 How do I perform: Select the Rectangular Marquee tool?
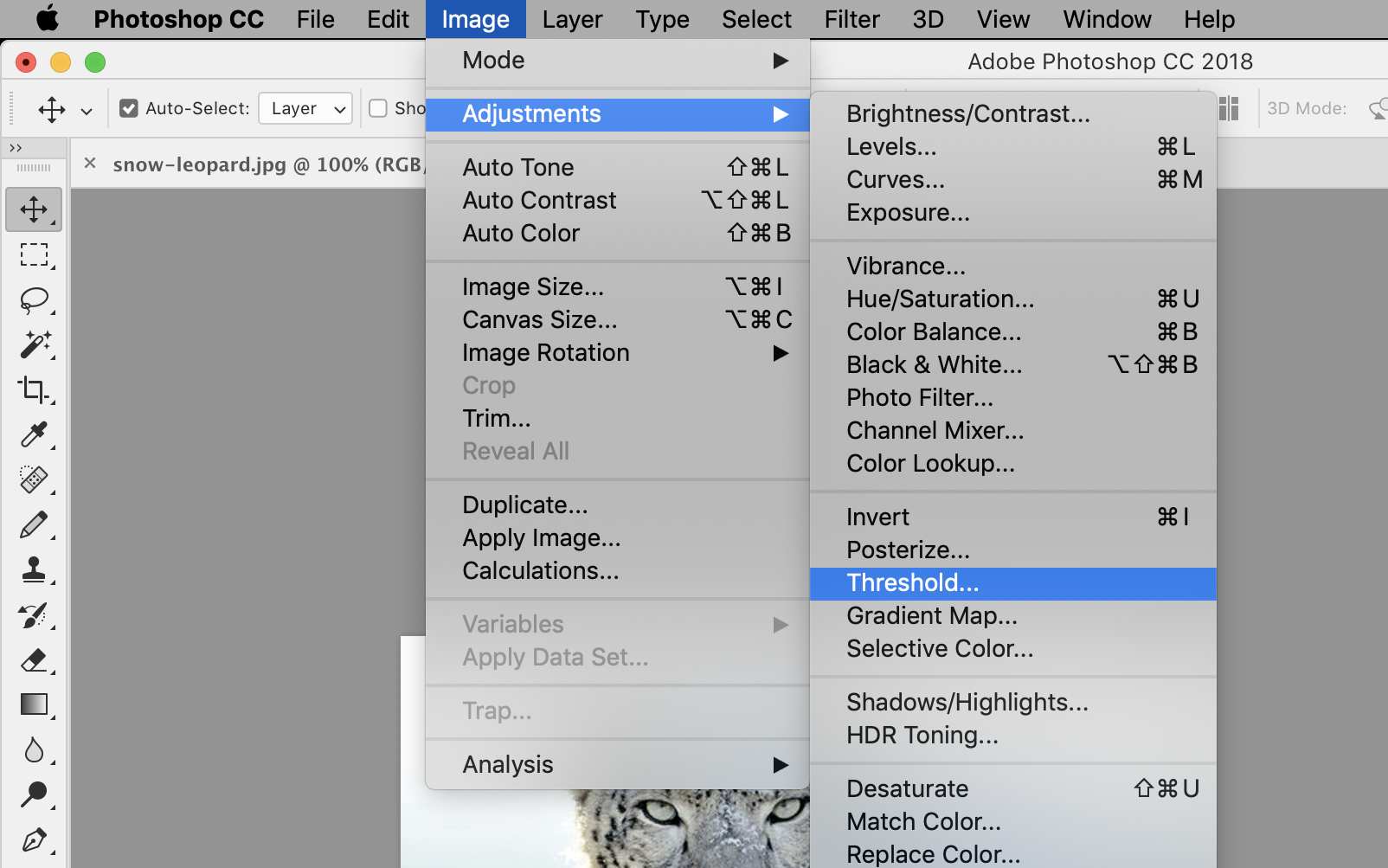[34, 254]
